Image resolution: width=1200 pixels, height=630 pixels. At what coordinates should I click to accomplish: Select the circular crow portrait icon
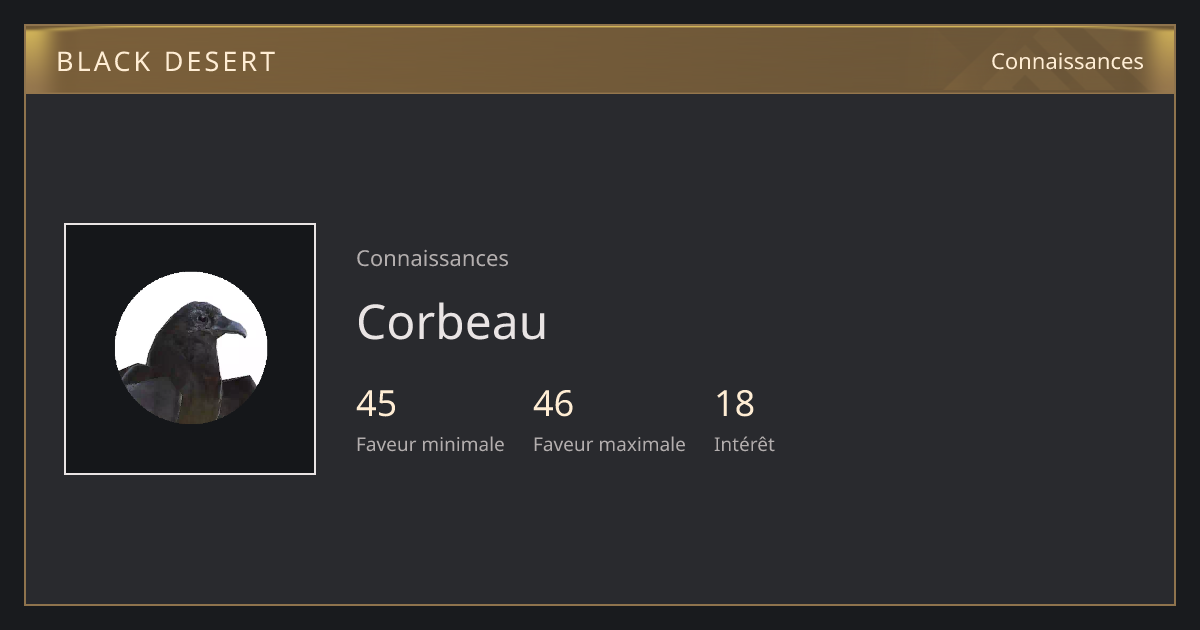pos(190,348)
